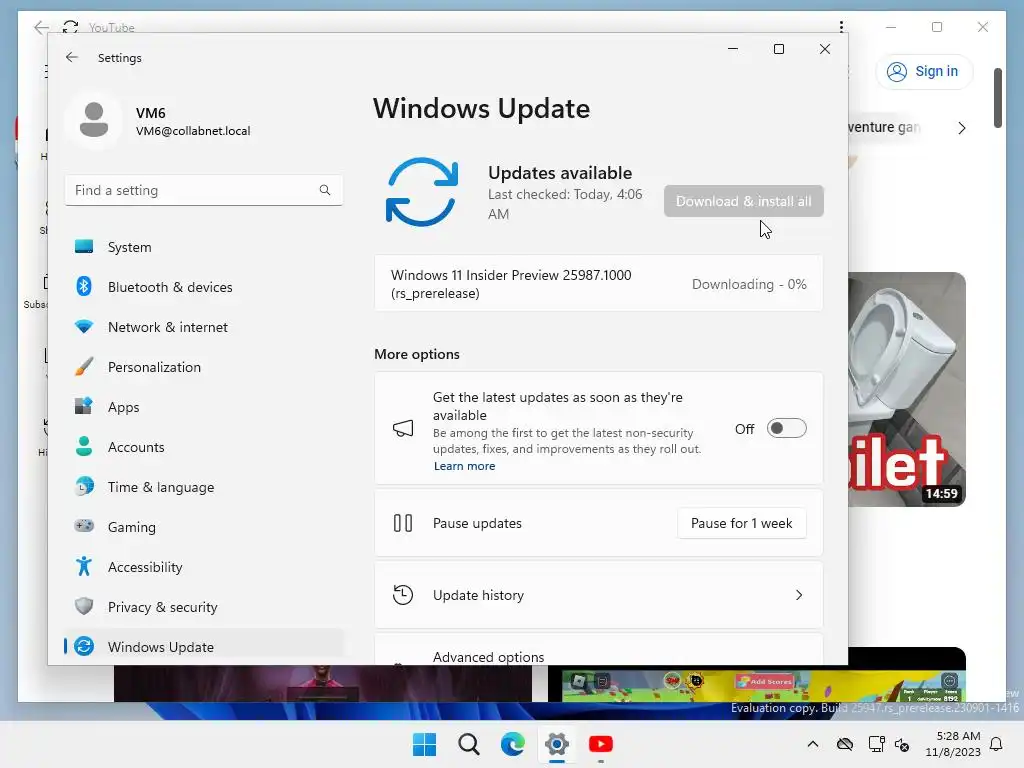Open Update history page
1024x768 pixels.
coord(598,595)
